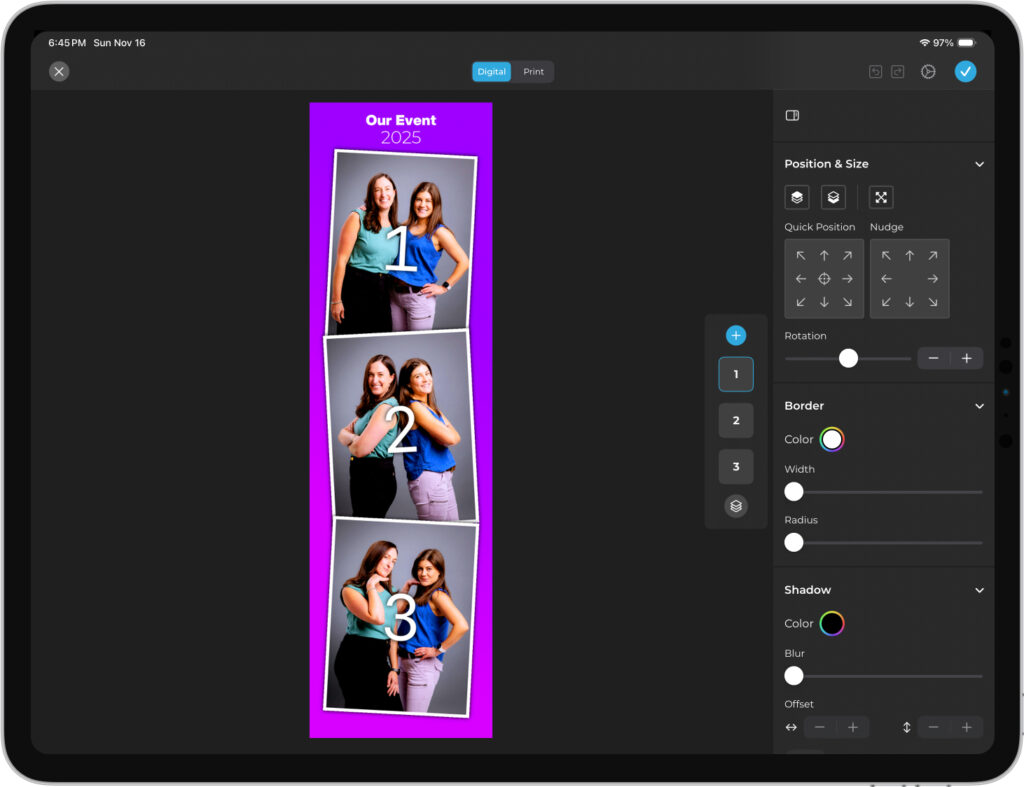Viewport: 1024px width, 787px height.
Task: Switch to the Print tab
Action: coord(534,72)
